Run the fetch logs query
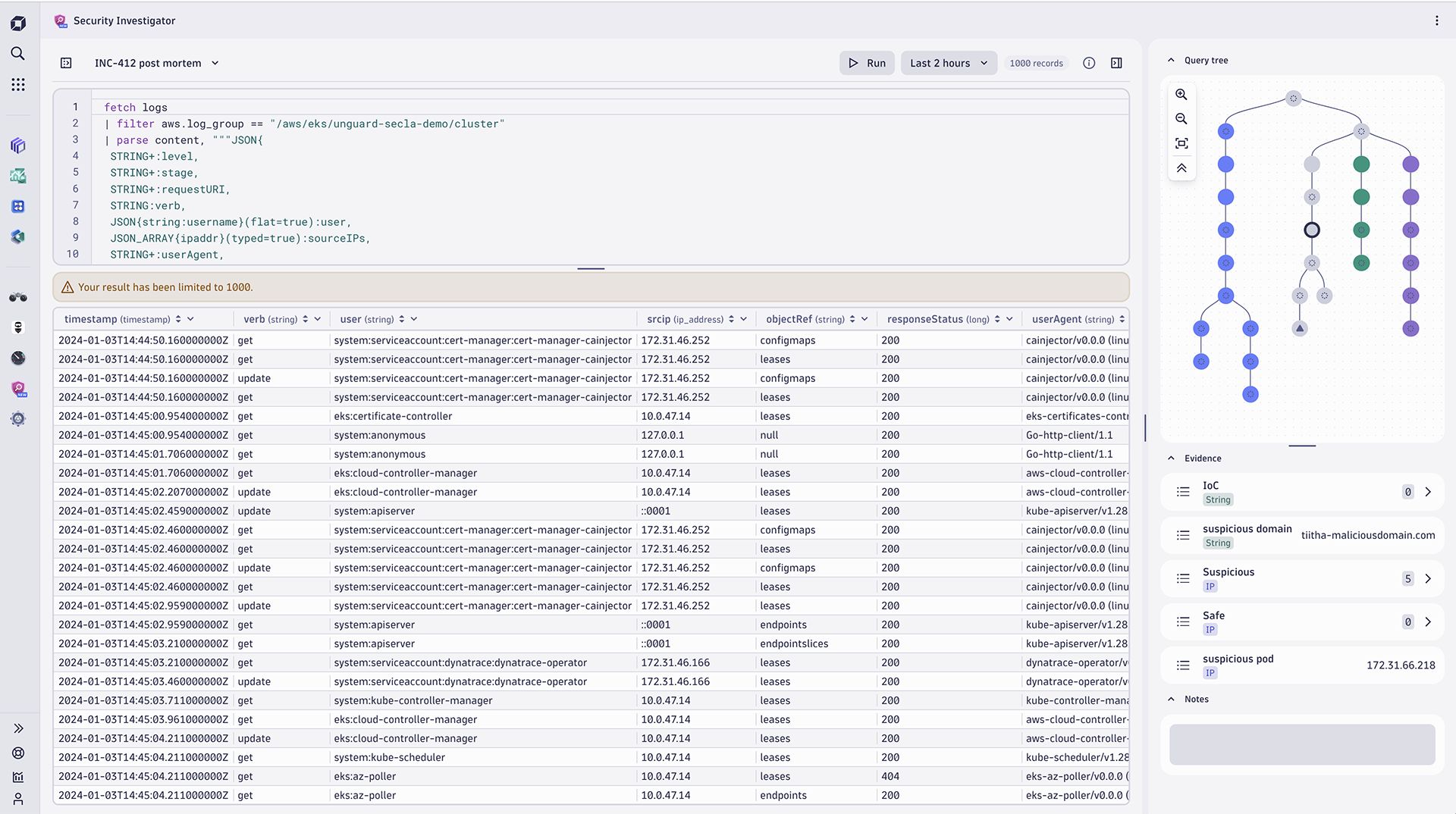Image resolution: width=1456 pixels, height=814 pixels. 866,63
